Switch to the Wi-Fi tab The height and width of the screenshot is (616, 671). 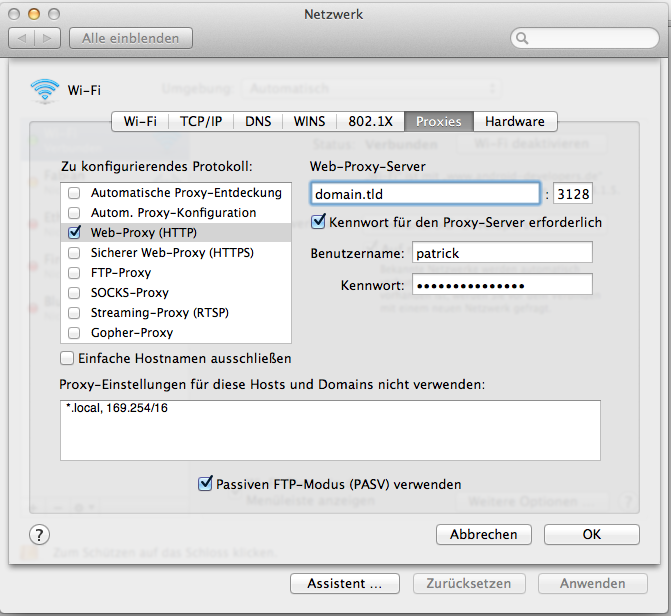click(x=140, y=122)
